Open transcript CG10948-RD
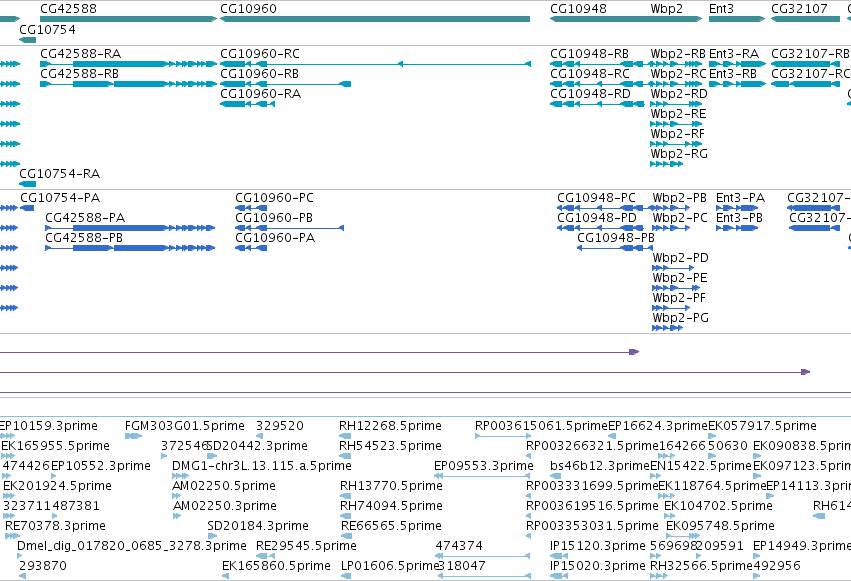The height and width of the screenshot is (581, 851). 590,94
